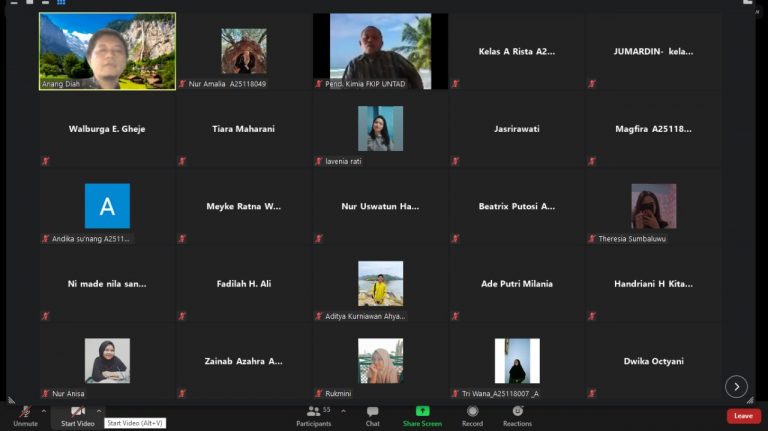Start Video using the camera button
The height and width of the screenshot is (431, 768).
(77, 414)
